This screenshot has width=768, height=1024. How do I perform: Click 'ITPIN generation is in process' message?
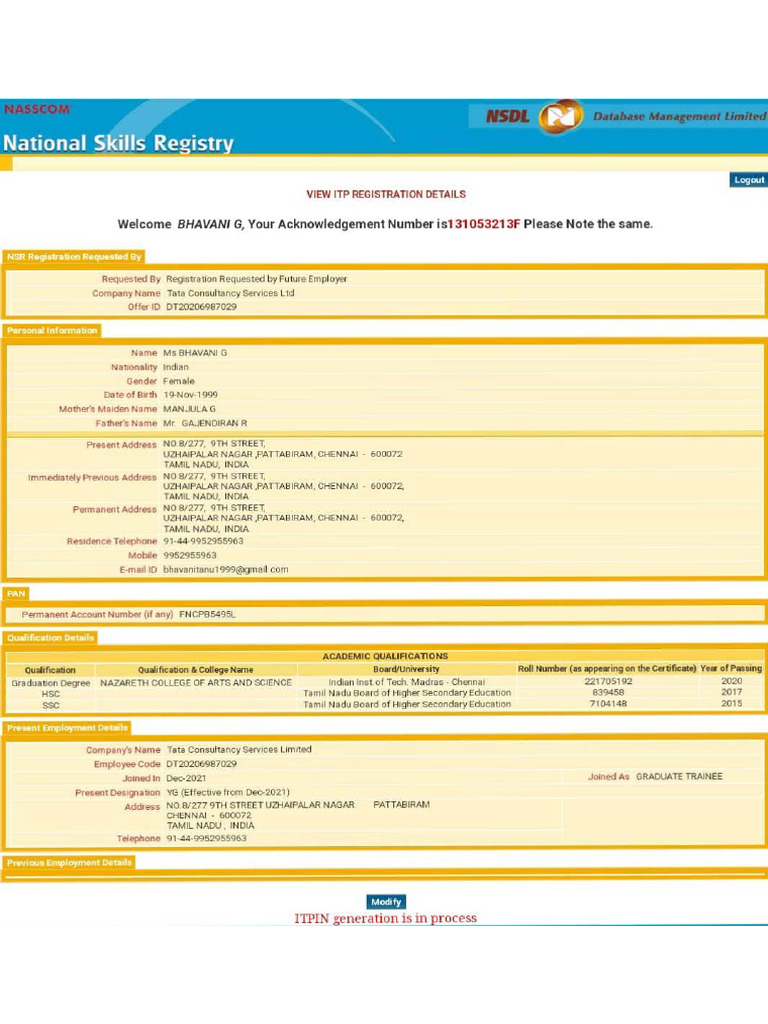point(385,918)
